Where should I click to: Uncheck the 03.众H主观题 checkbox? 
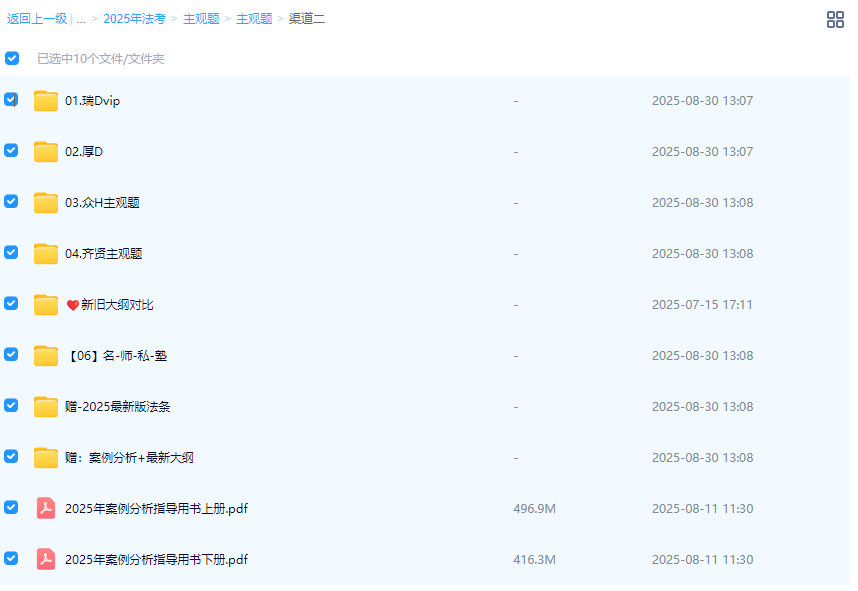click(11, 201)
